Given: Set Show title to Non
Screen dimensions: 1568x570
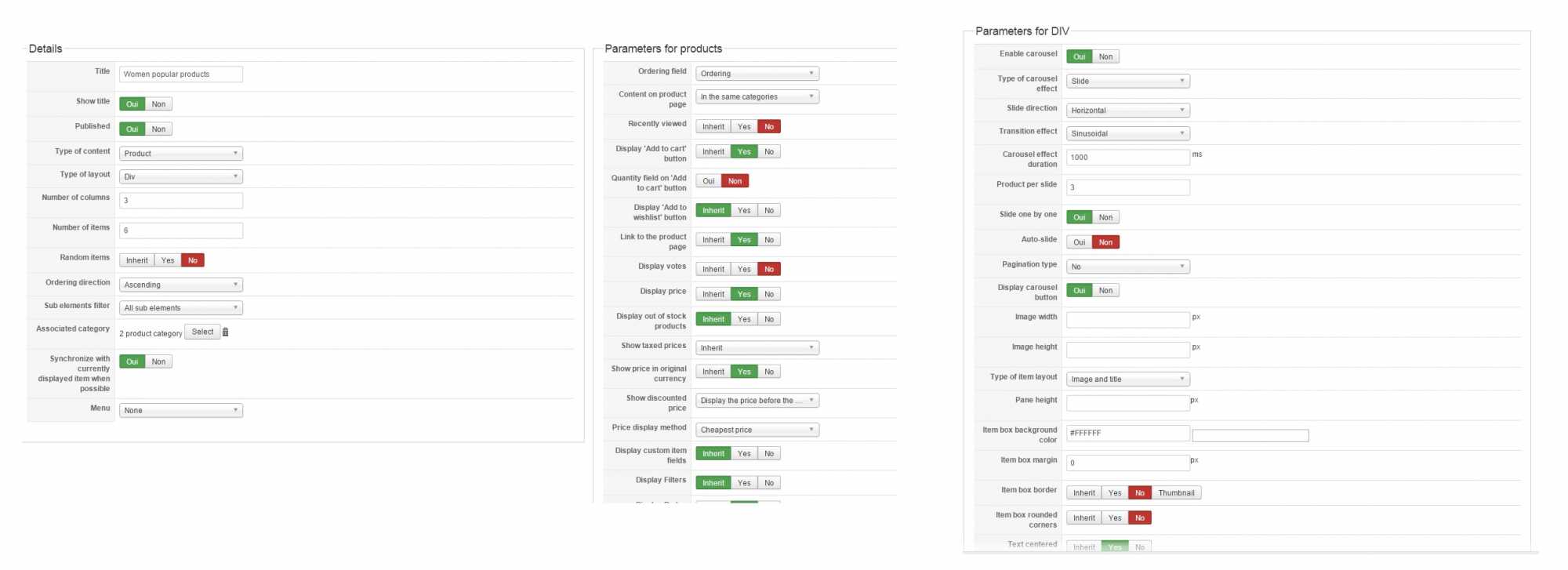Looking at the screenshot, I should point(158,104).
